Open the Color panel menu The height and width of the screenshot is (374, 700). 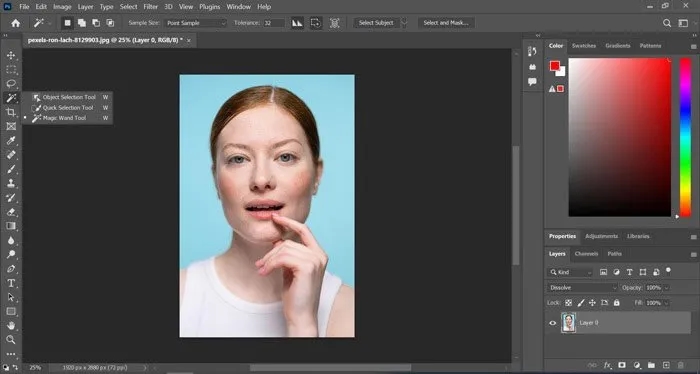(x=693, y=46)
